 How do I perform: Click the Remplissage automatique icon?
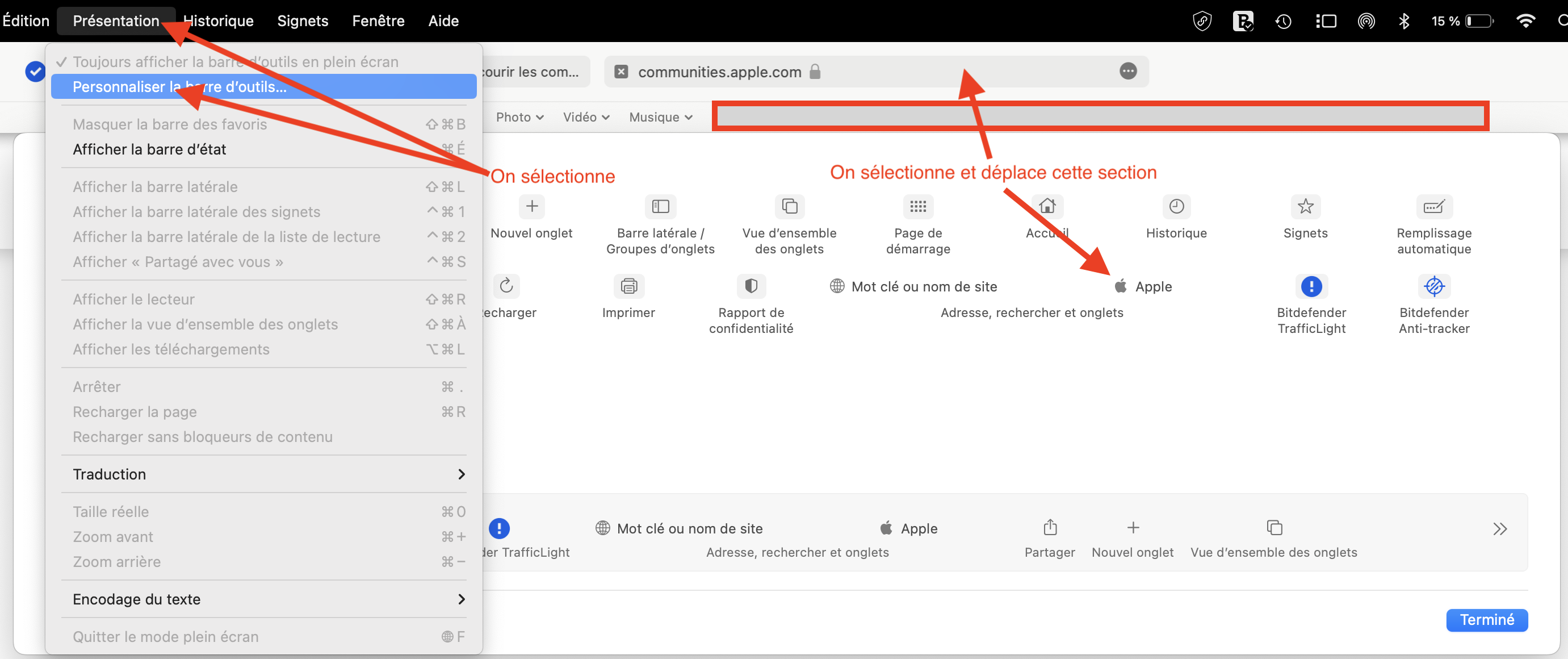1433,206
